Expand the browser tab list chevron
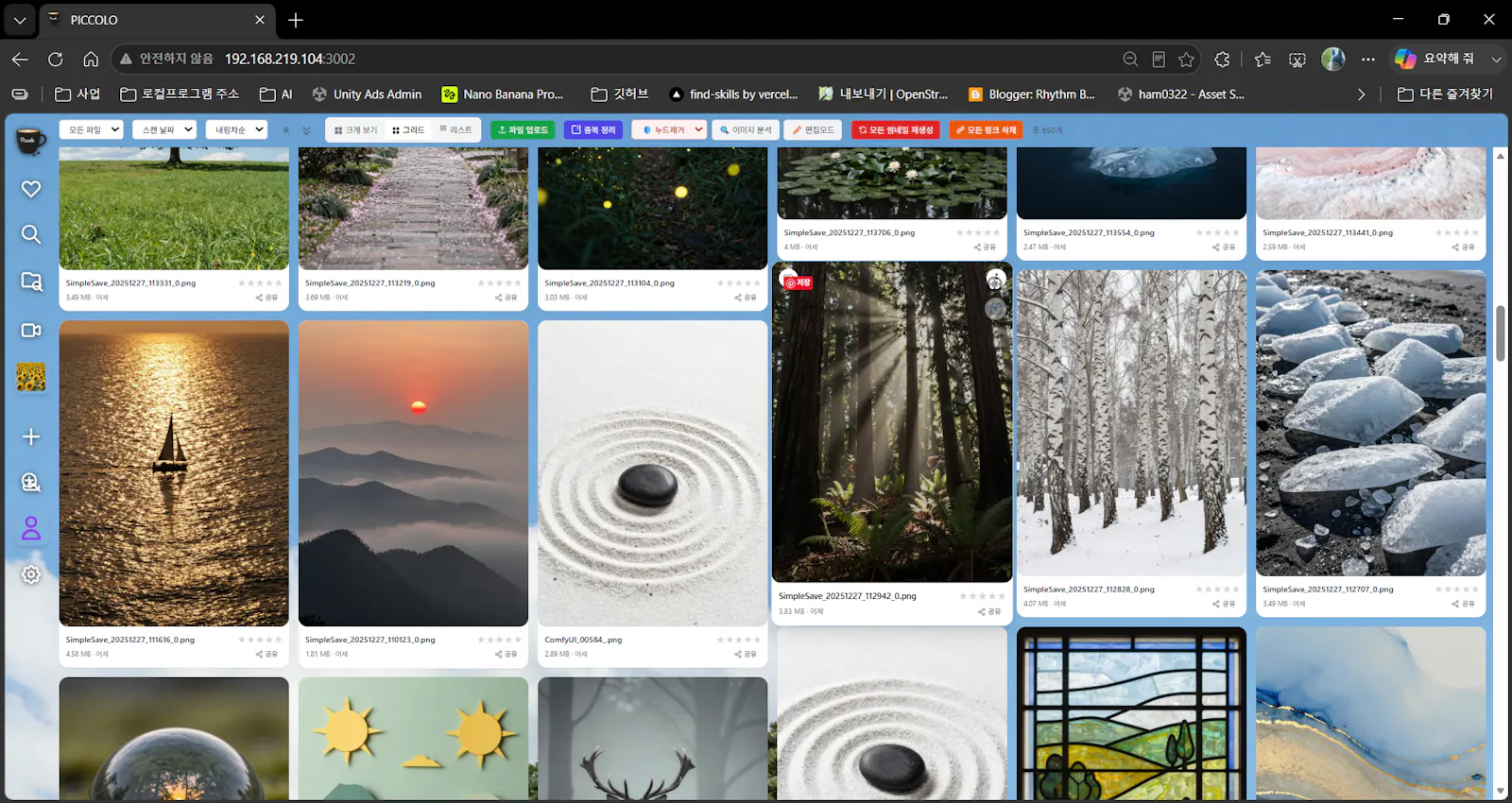 coord(19,20)
